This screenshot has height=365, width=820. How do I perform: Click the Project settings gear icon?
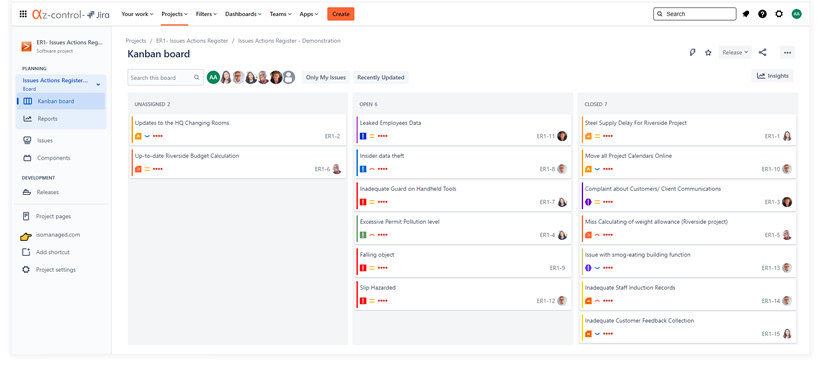click(26, 270)
